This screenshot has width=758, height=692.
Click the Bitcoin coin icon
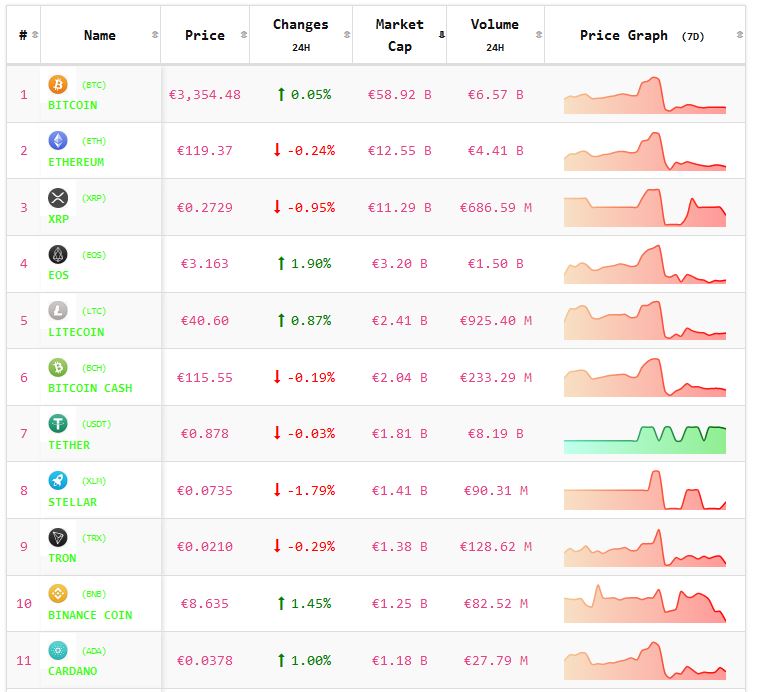click(58, 85)
